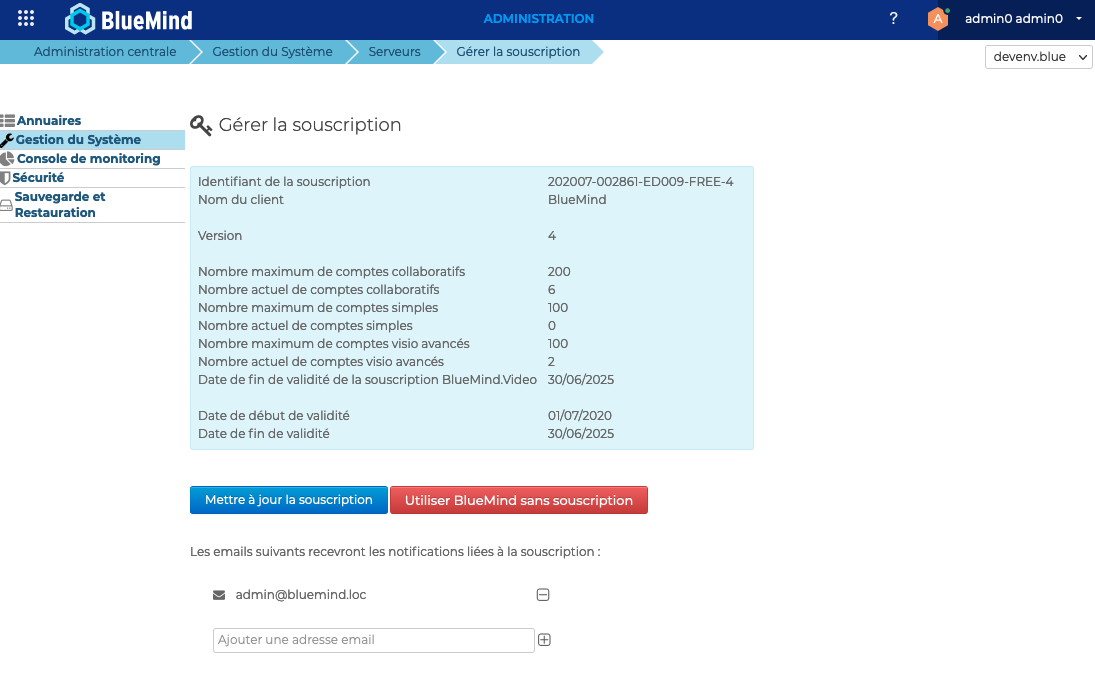Click the Gestion du Système wrench icon
The width and height of the screenshot is (1095, 697).
tap(7, 140)
